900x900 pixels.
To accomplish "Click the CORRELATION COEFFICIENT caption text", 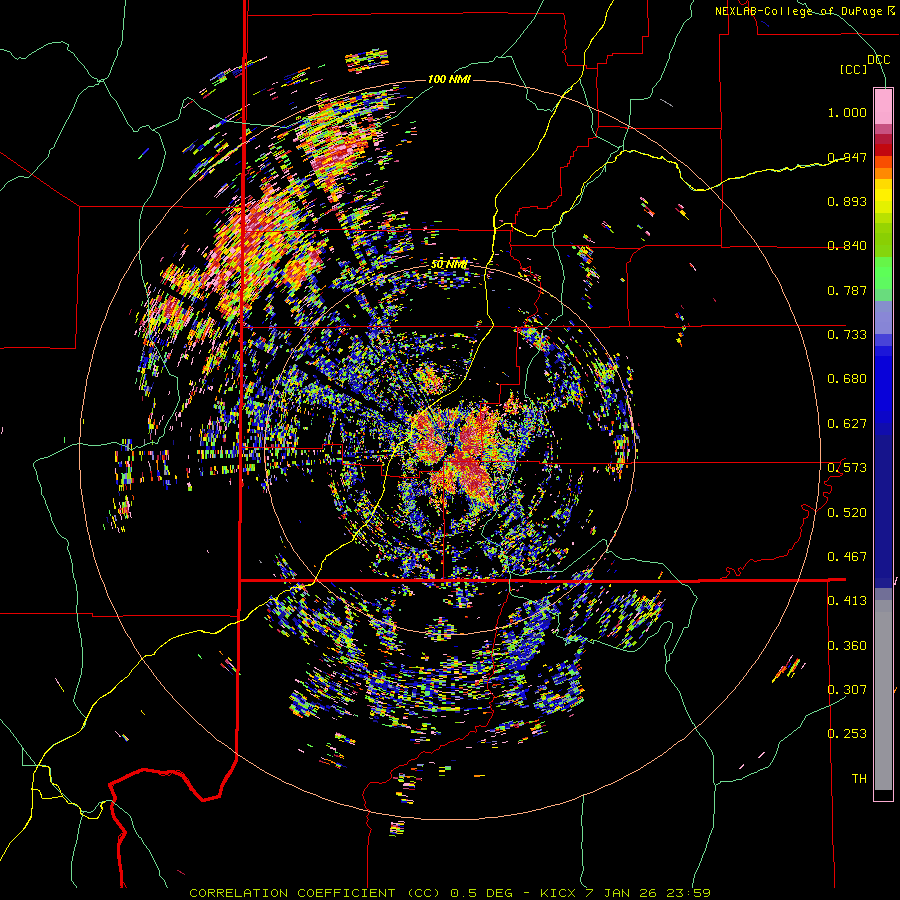I will (293, 893).
